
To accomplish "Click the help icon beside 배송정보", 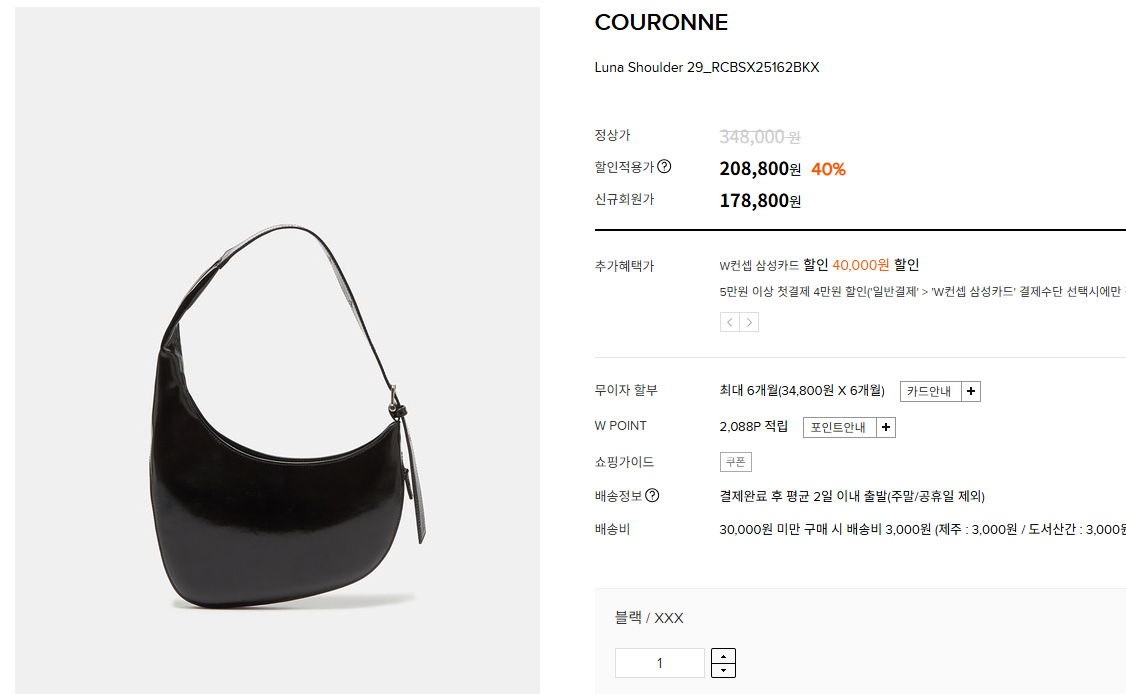I will (x=652, y=496).
